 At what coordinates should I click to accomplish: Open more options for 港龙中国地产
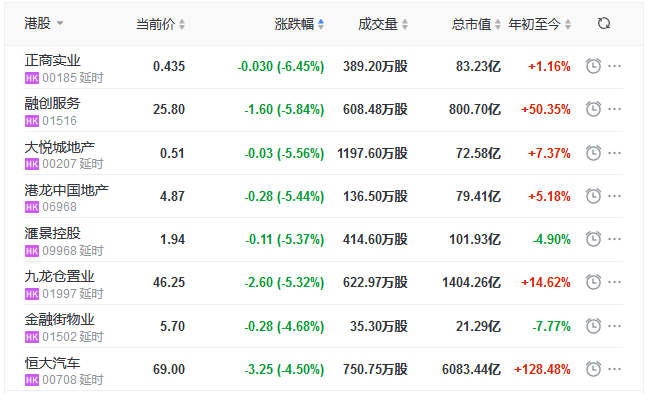pyautogui.click(x=615, y=196)
